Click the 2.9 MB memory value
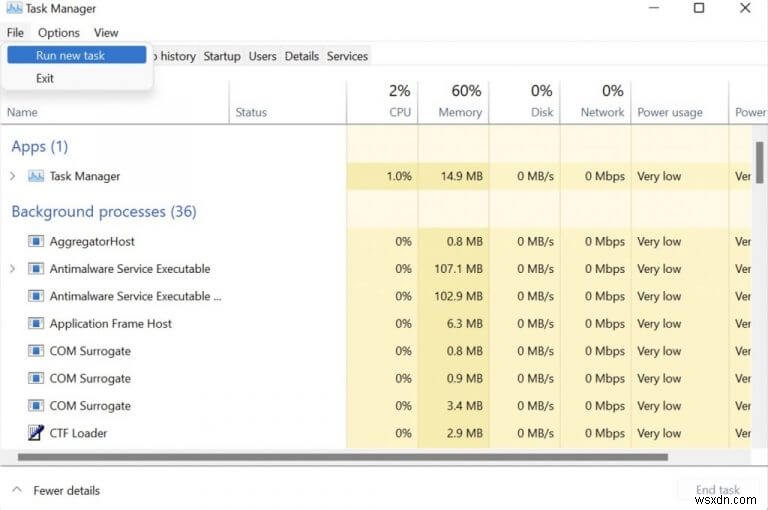Viewport: 768px width, 510px height. (x=464, y=433)
